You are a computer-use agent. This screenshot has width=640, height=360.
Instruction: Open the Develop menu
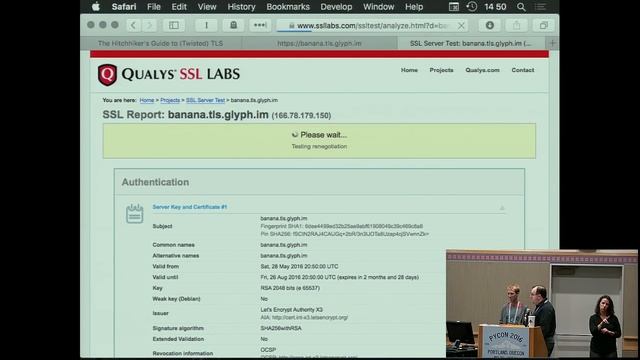[336, 7]
